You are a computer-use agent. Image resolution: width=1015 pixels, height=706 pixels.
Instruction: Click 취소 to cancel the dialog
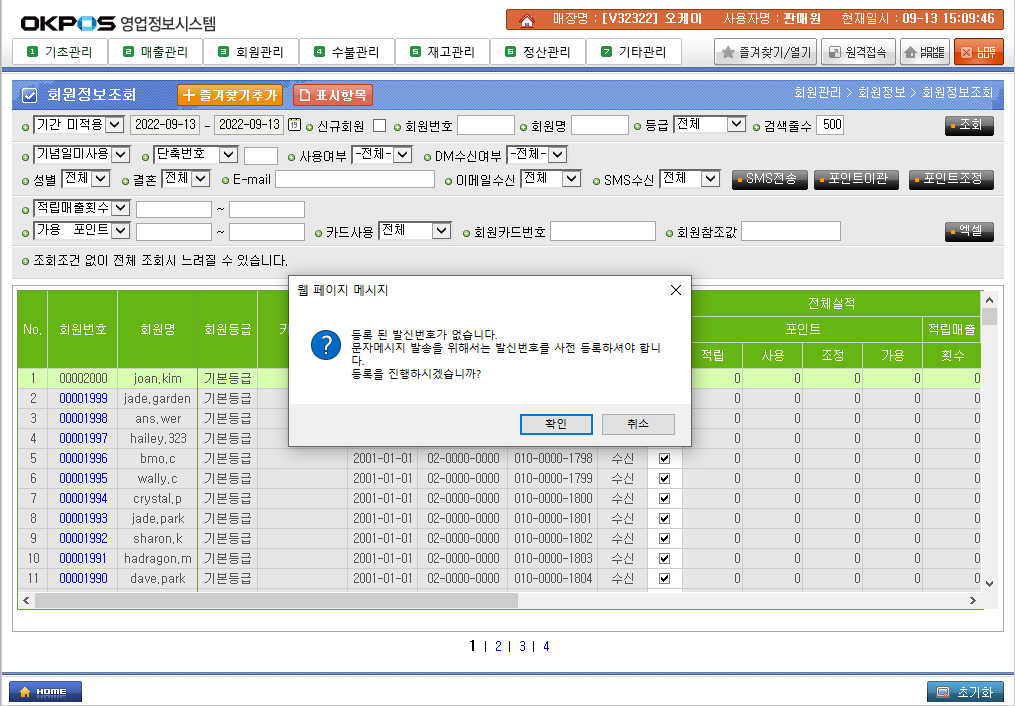point(638,424)
